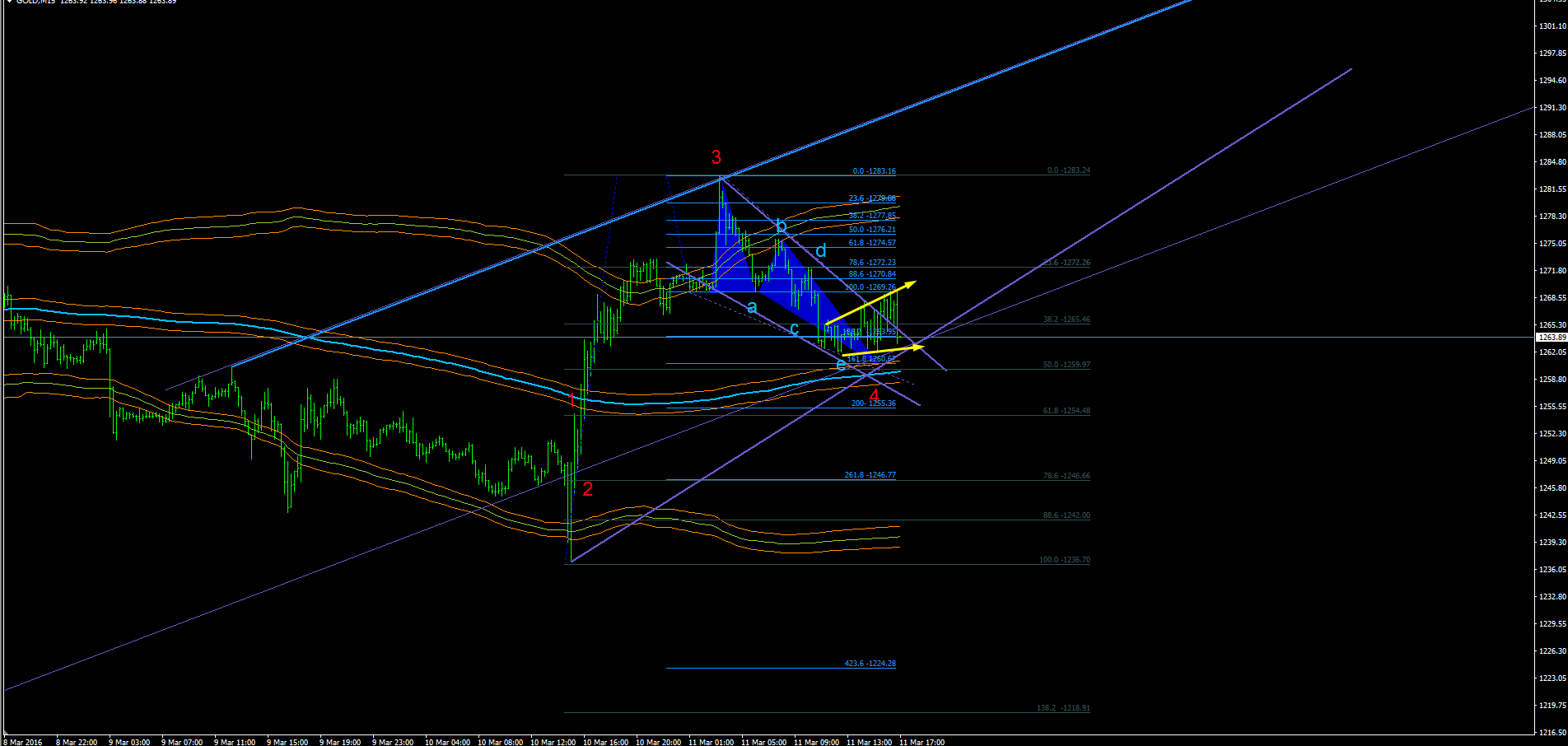The image size is (1568, 746).
Task: Click the 9 Mar 11:00 time label
Action: tap(235, 742)
